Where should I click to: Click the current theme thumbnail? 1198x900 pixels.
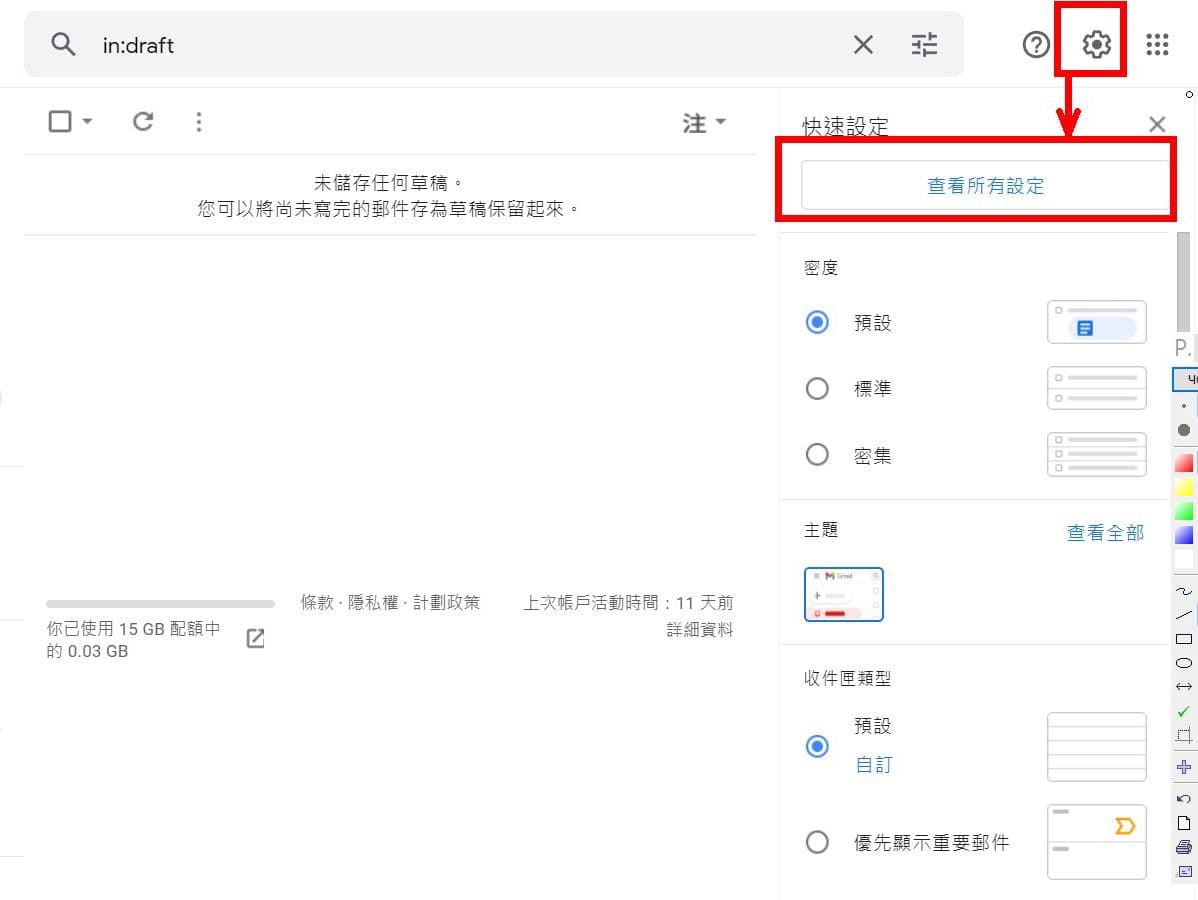(843, 594)
